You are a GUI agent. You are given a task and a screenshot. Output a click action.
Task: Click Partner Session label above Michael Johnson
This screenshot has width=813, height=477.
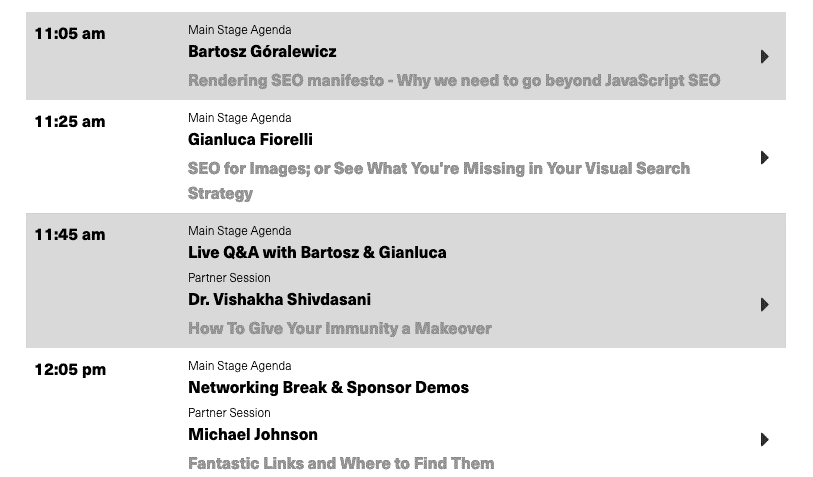pyautogui.click(x=229, y=413)
